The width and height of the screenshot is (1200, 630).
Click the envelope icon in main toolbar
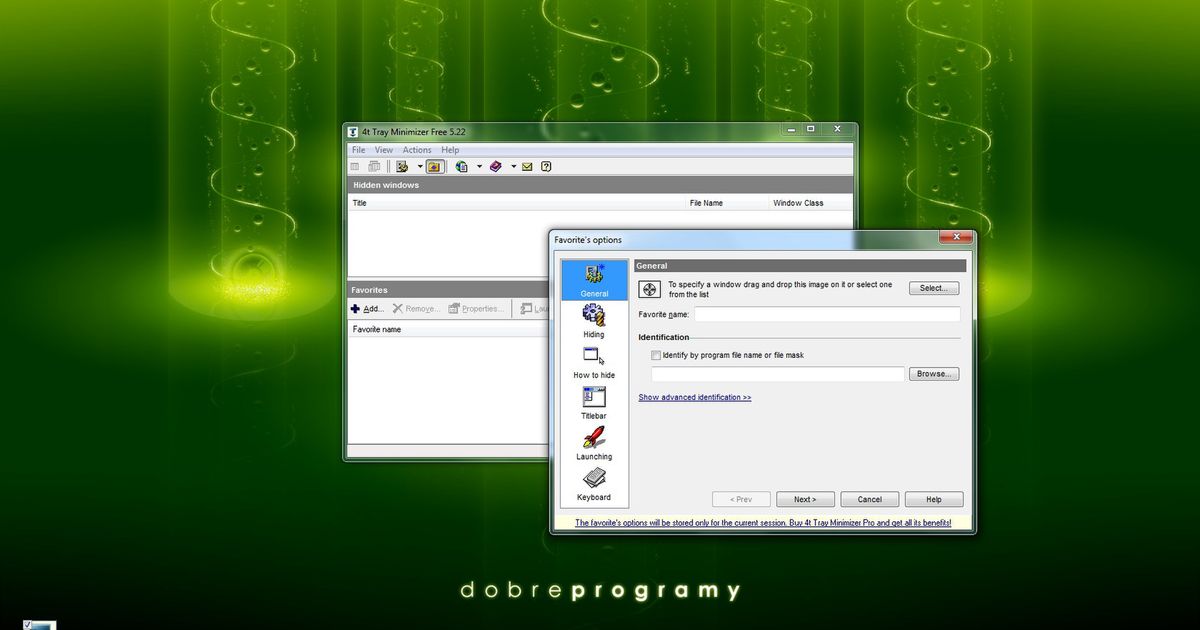[528, 167]
